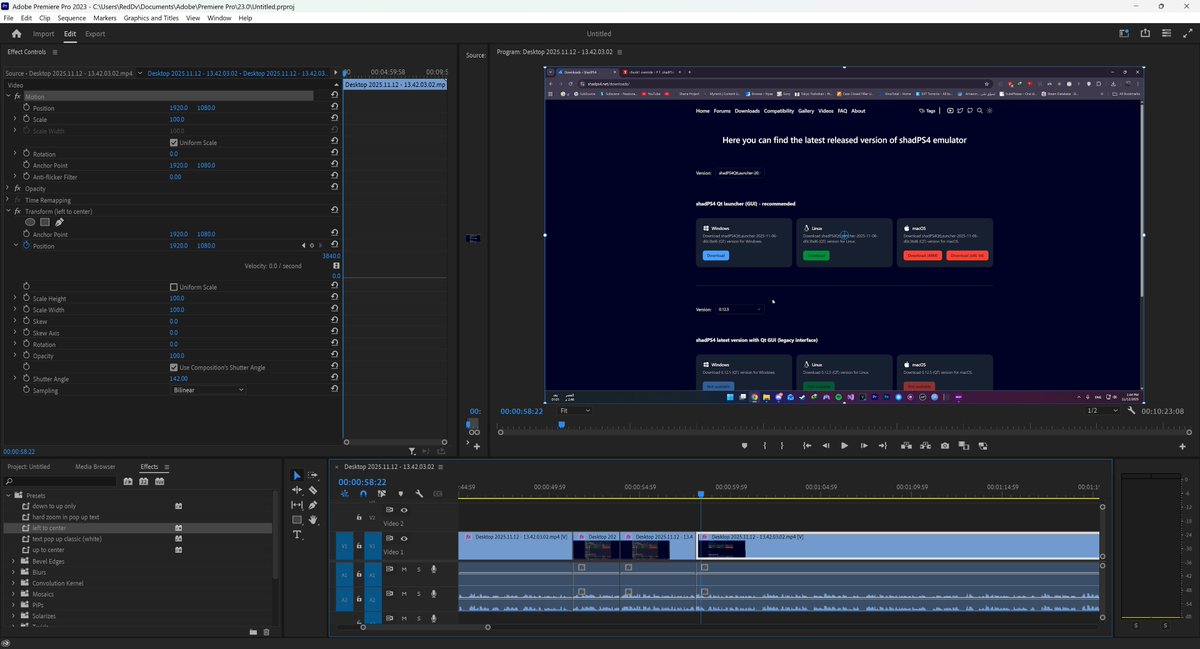Open Program monitor settings wrench
The width and height of the screenshot is (1200, 649).
point(1131,411)
